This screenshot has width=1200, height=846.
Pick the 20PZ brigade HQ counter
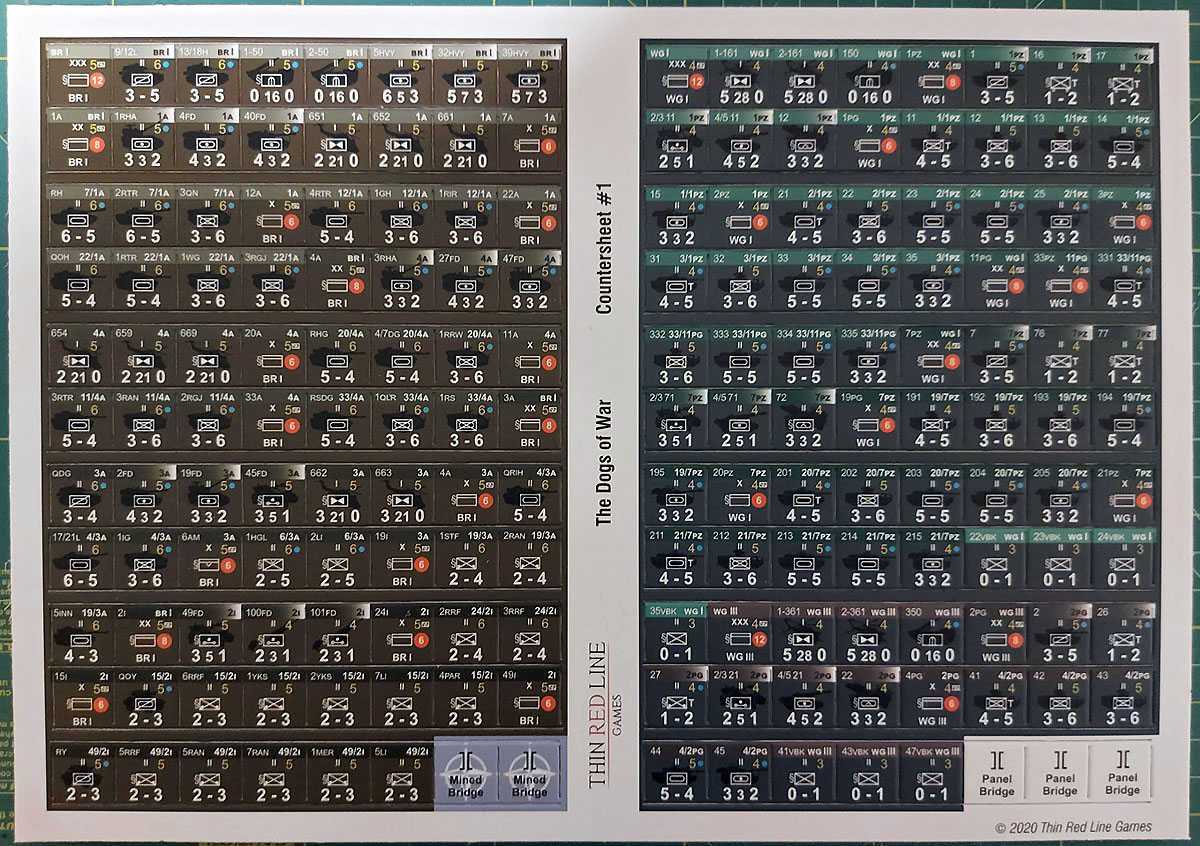click(740, 496)
